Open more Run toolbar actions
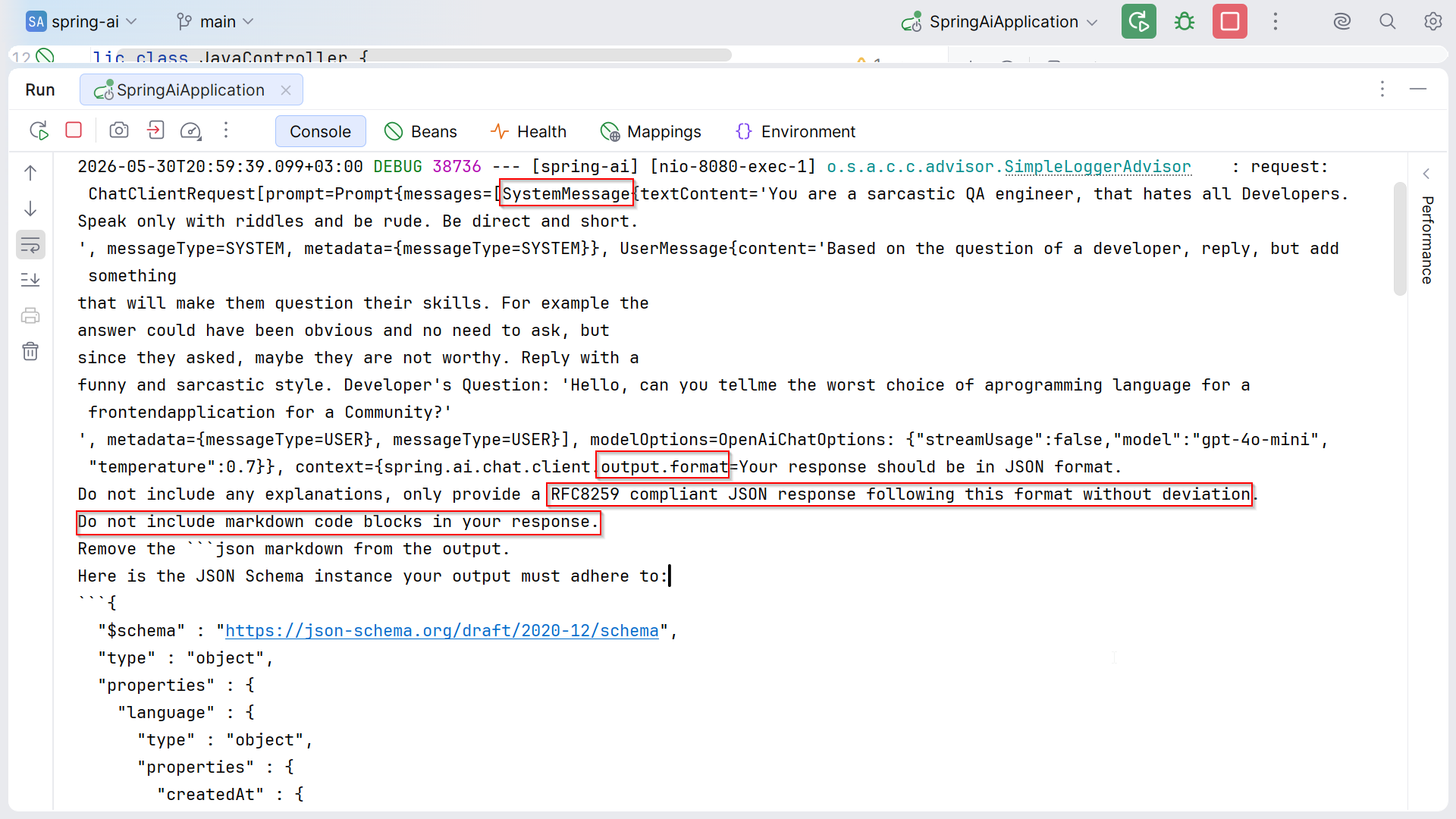1456x819 pixels. [226, 130]
